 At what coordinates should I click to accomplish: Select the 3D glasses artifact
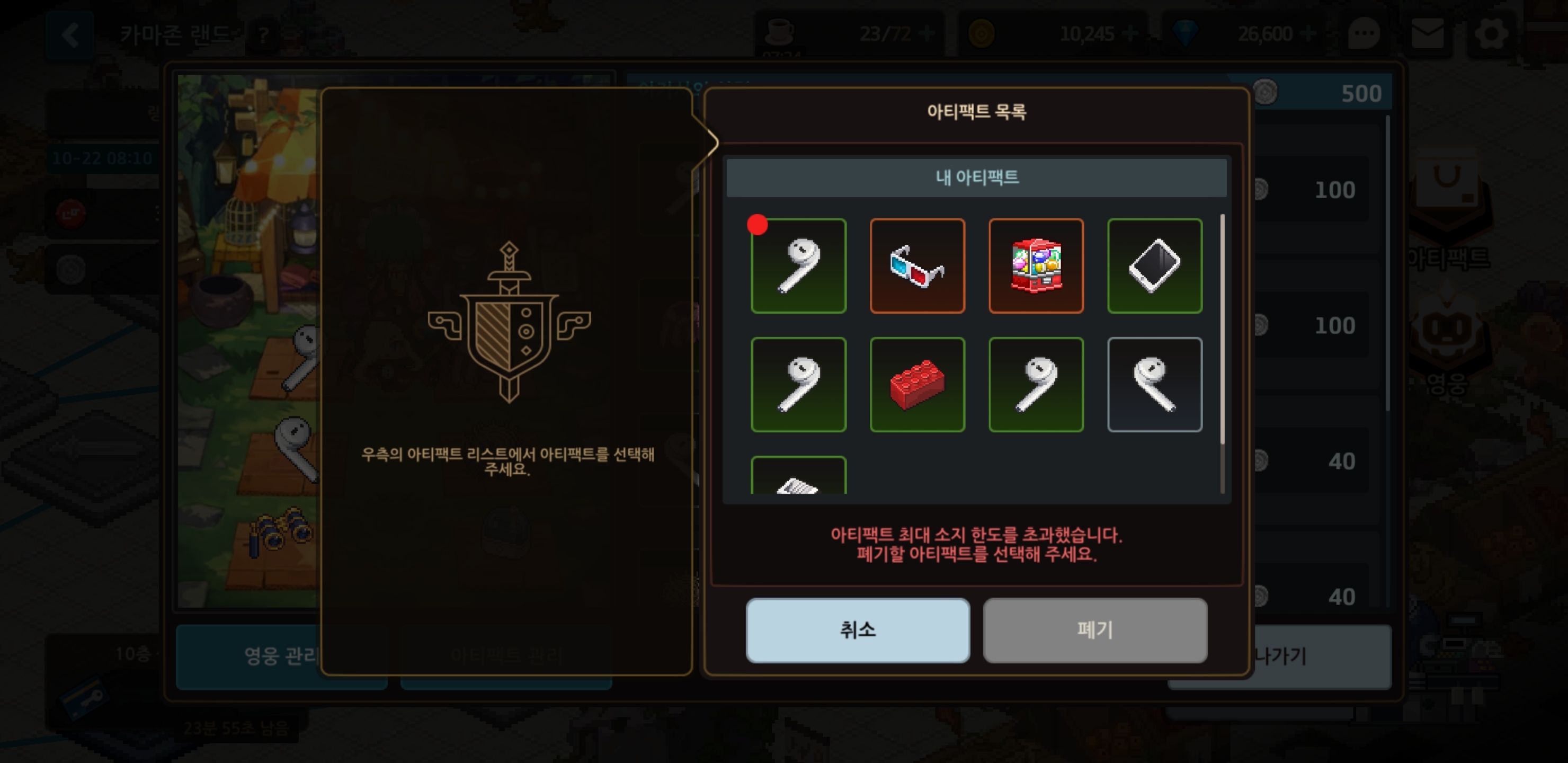tap(917, 266)
